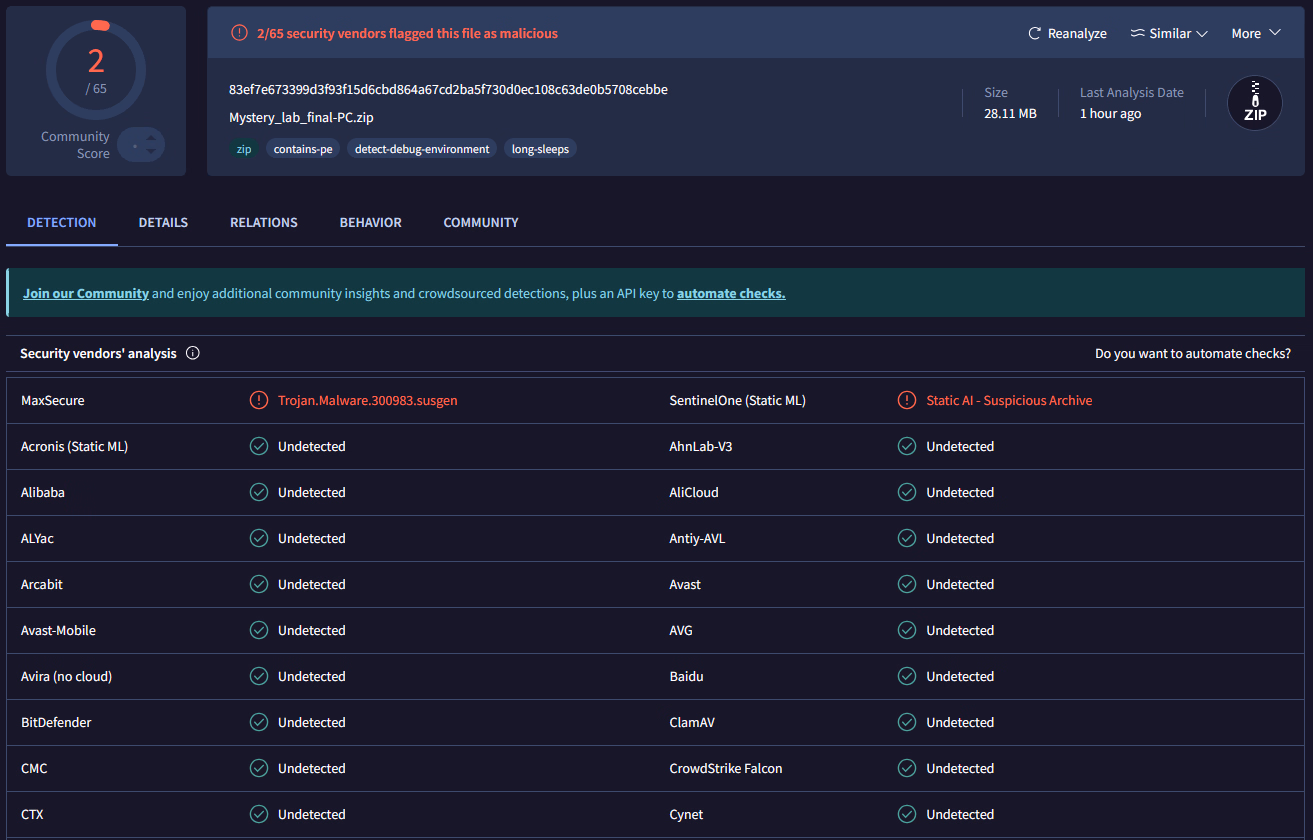Click "Do you want to automate checks?"
The image size is (1313, 840).
point(1193,353)
